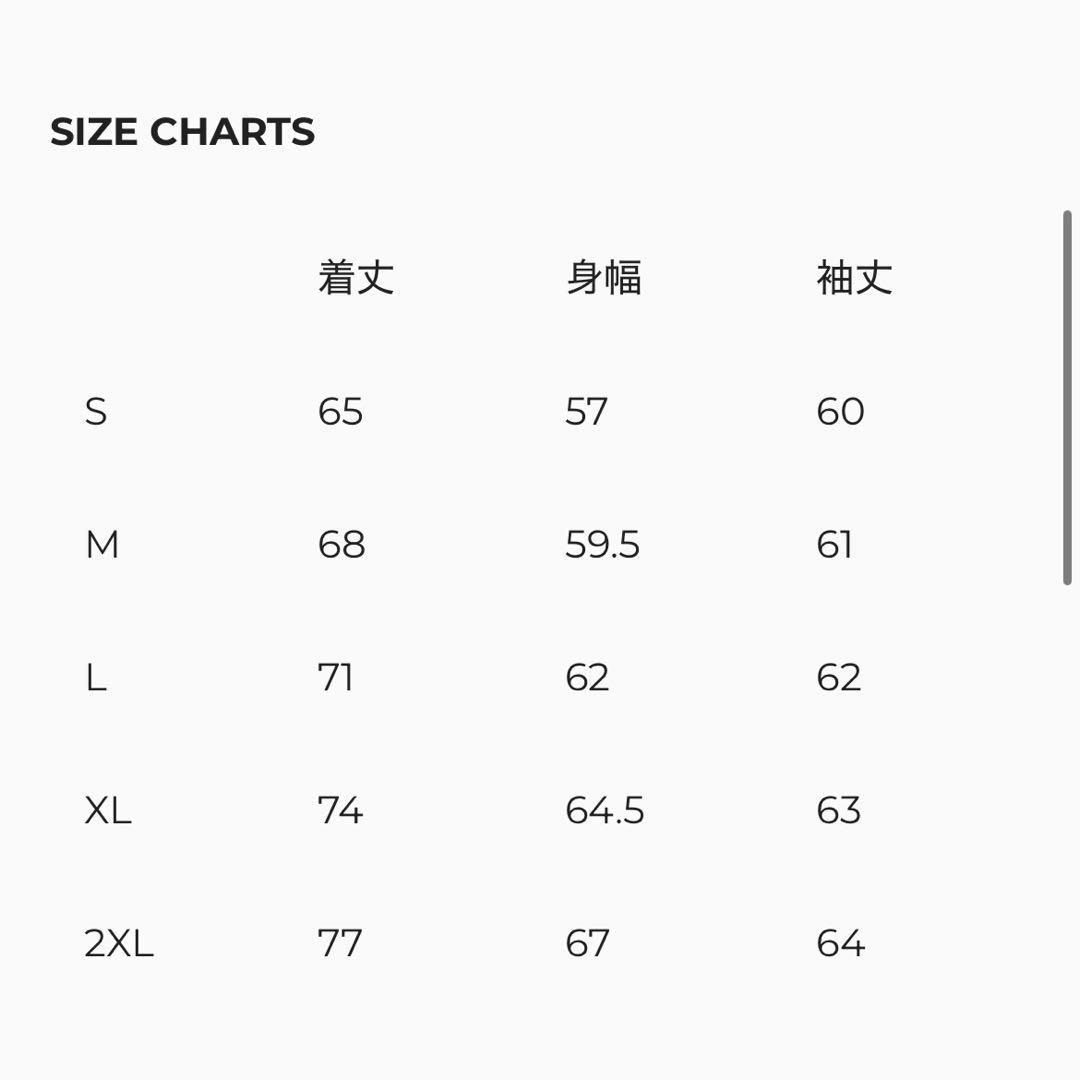
Task: Click the 60 sleeve value for S
Action: click(x=840, y=411)
